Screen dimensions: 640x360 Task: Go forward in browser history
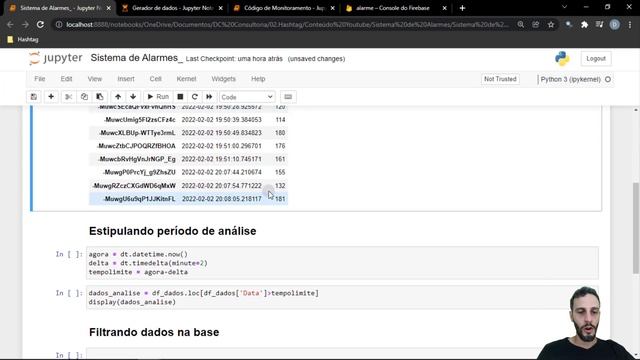(x=25, y=24)
